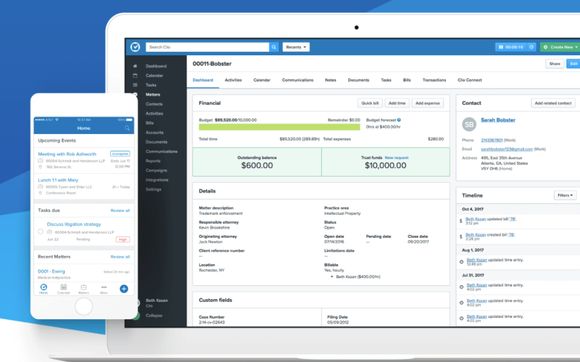This screenshot has width=580, height=362.
Task: Click the running timer in the top bar
Action: tap(512, 47)
